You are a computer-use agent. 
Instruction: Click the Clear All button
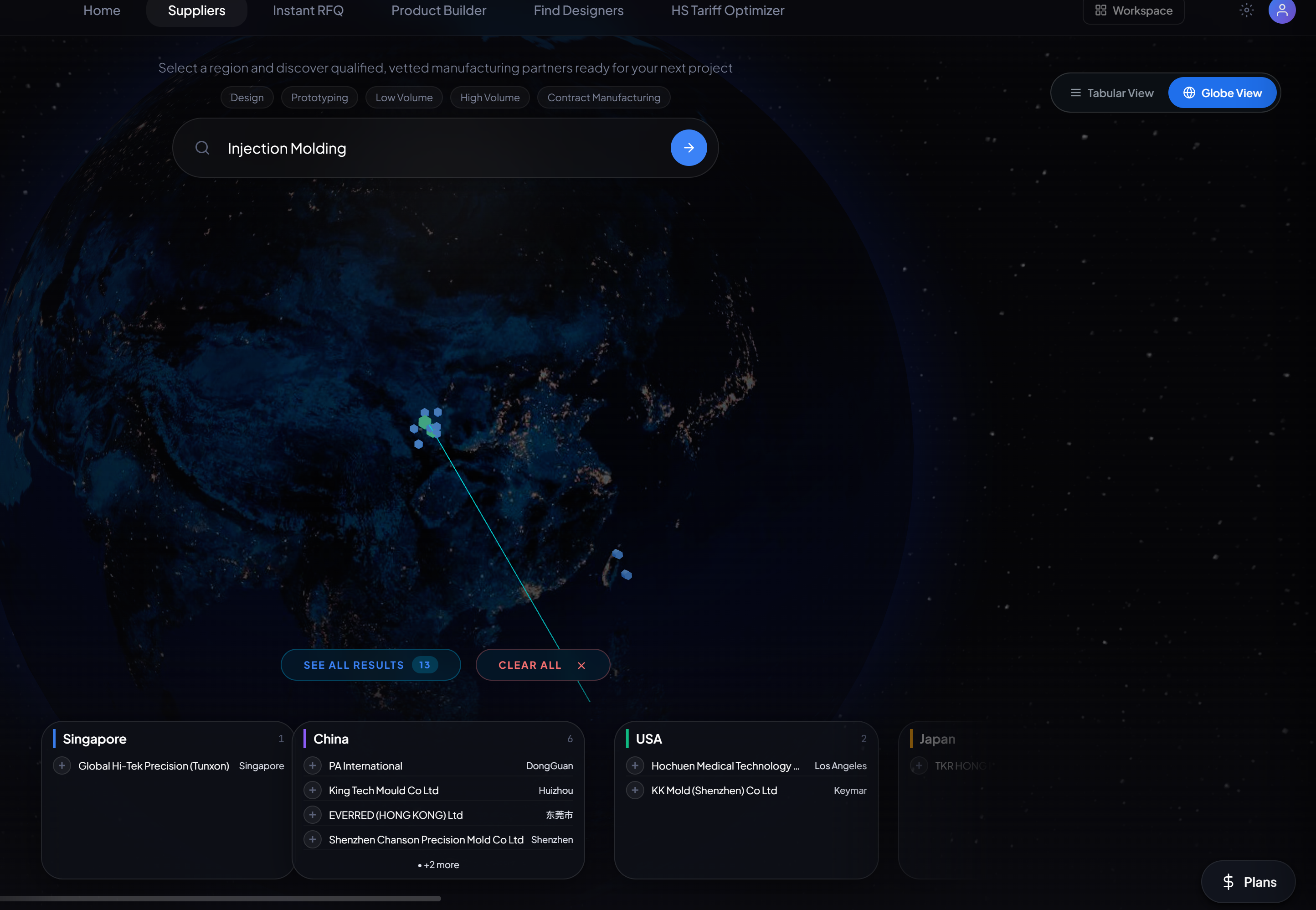tap(542, 665)
